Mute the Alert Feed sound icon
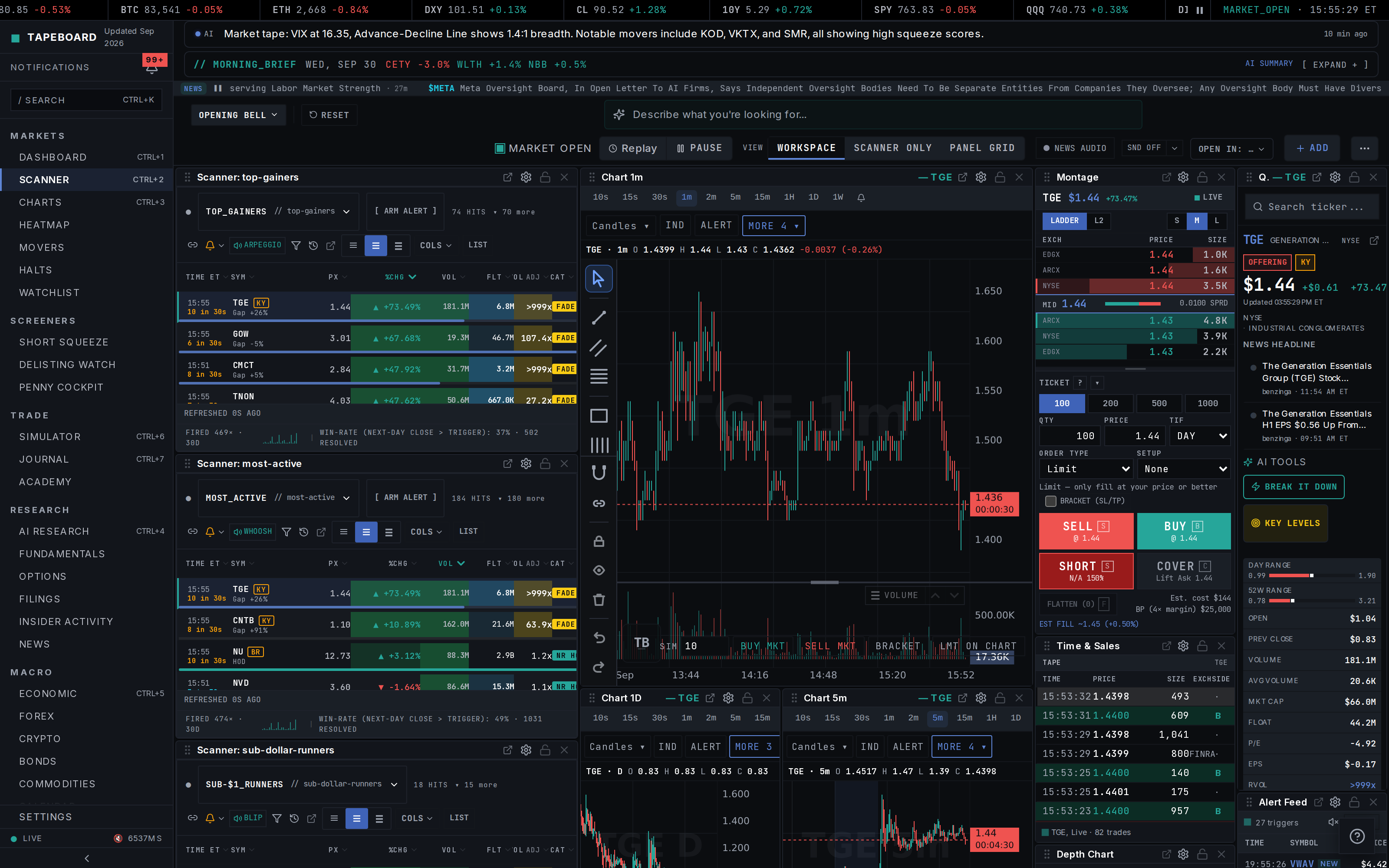 [x=1333, y=822]
